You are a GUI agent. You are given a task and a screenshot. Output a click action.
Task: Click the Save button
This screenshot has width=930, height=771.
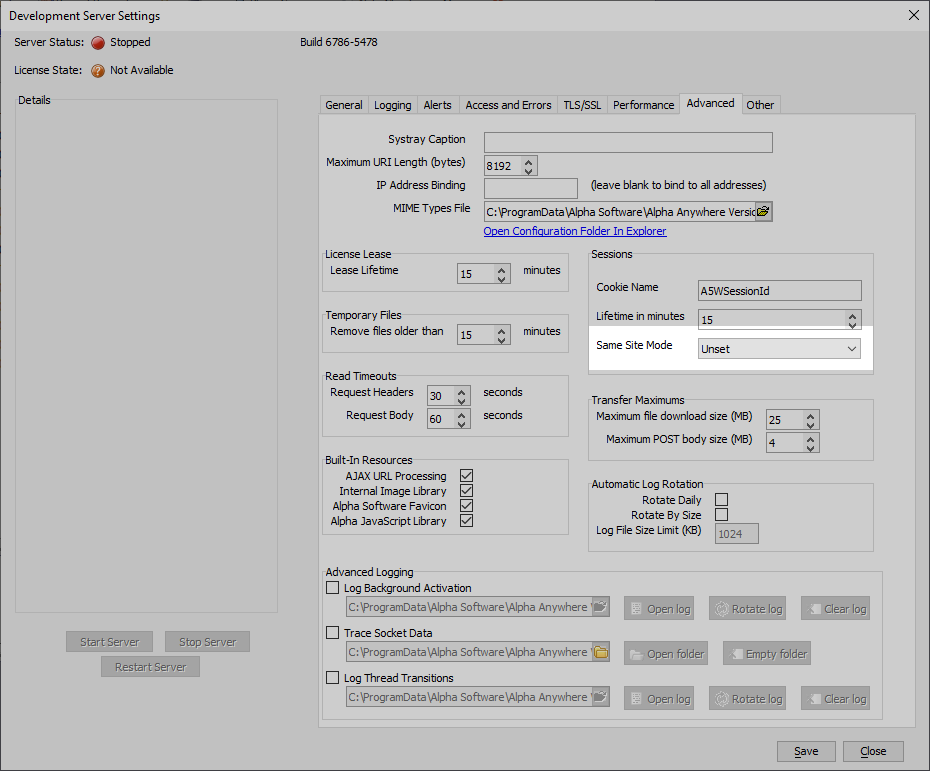pos(806,751)
